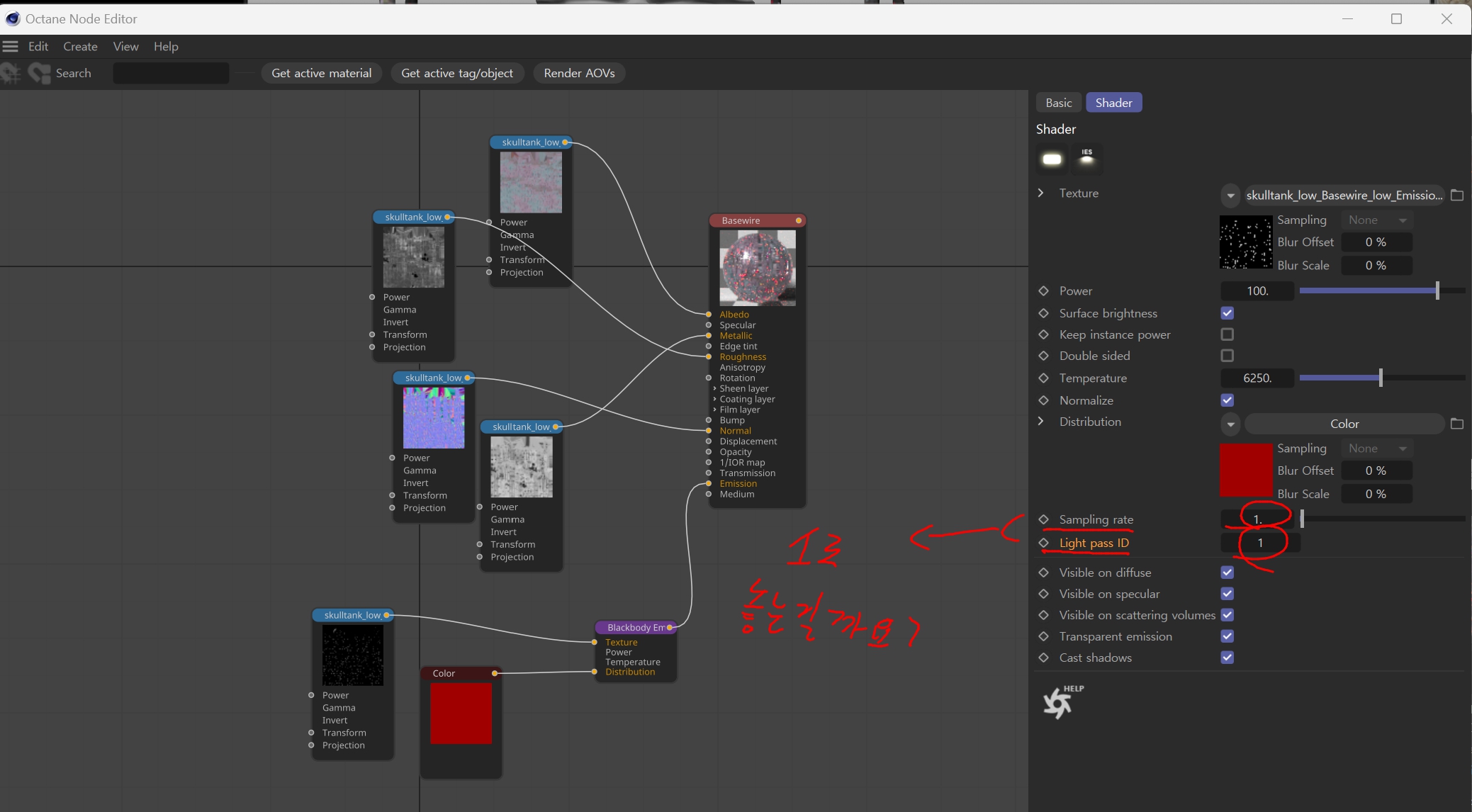Open the Distribution type dropdown arrow
1472x812 pixels.
tap(1230, 424)
